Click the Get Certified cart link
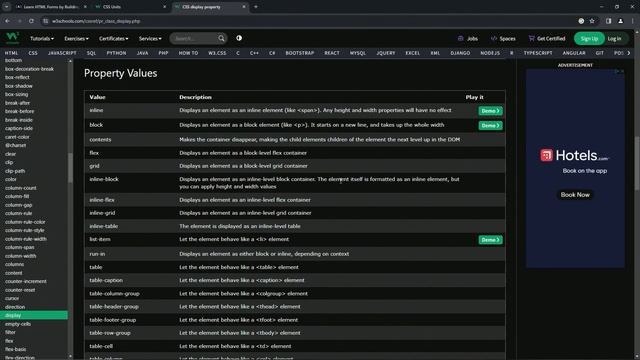Viewport: 640px width, 360px height. pyautogui.click(x=547, y=38)
